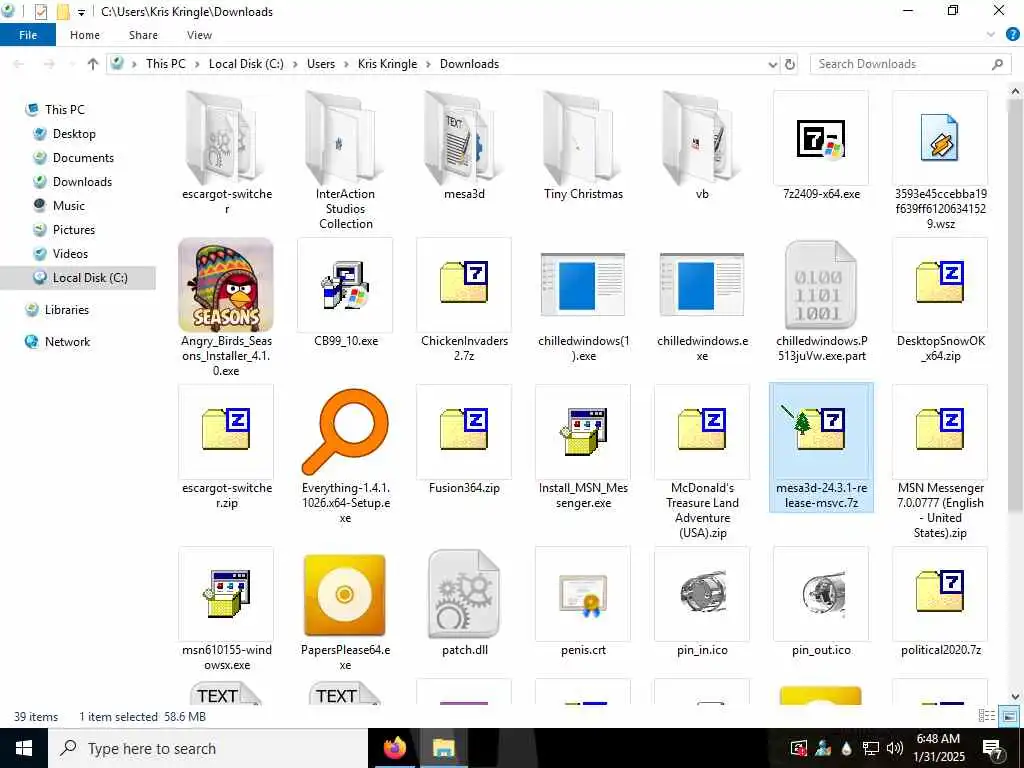Open Explorer help
The height and width of the screenshot is (768, 1024).
pyautogui.click(x=1012, y=35)
